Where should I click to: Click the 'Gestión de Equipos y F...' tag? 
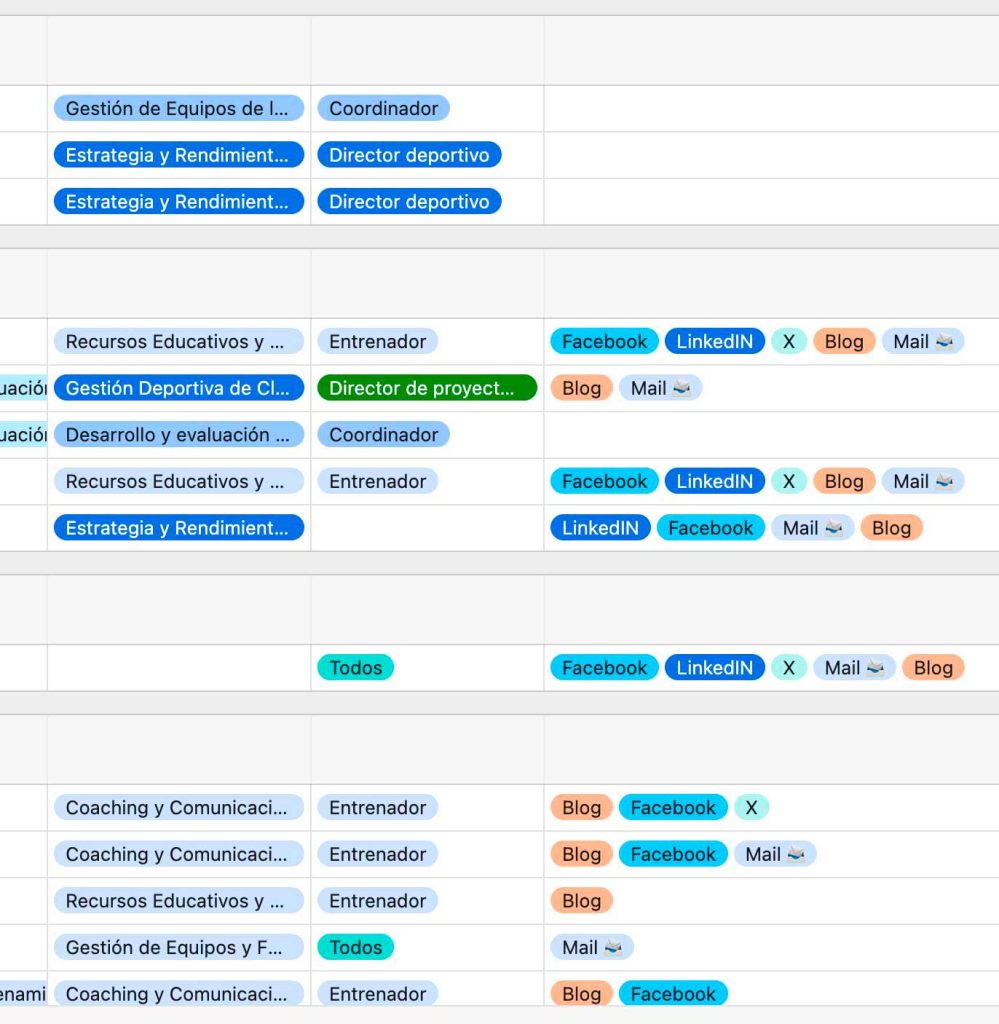point(178,947)
